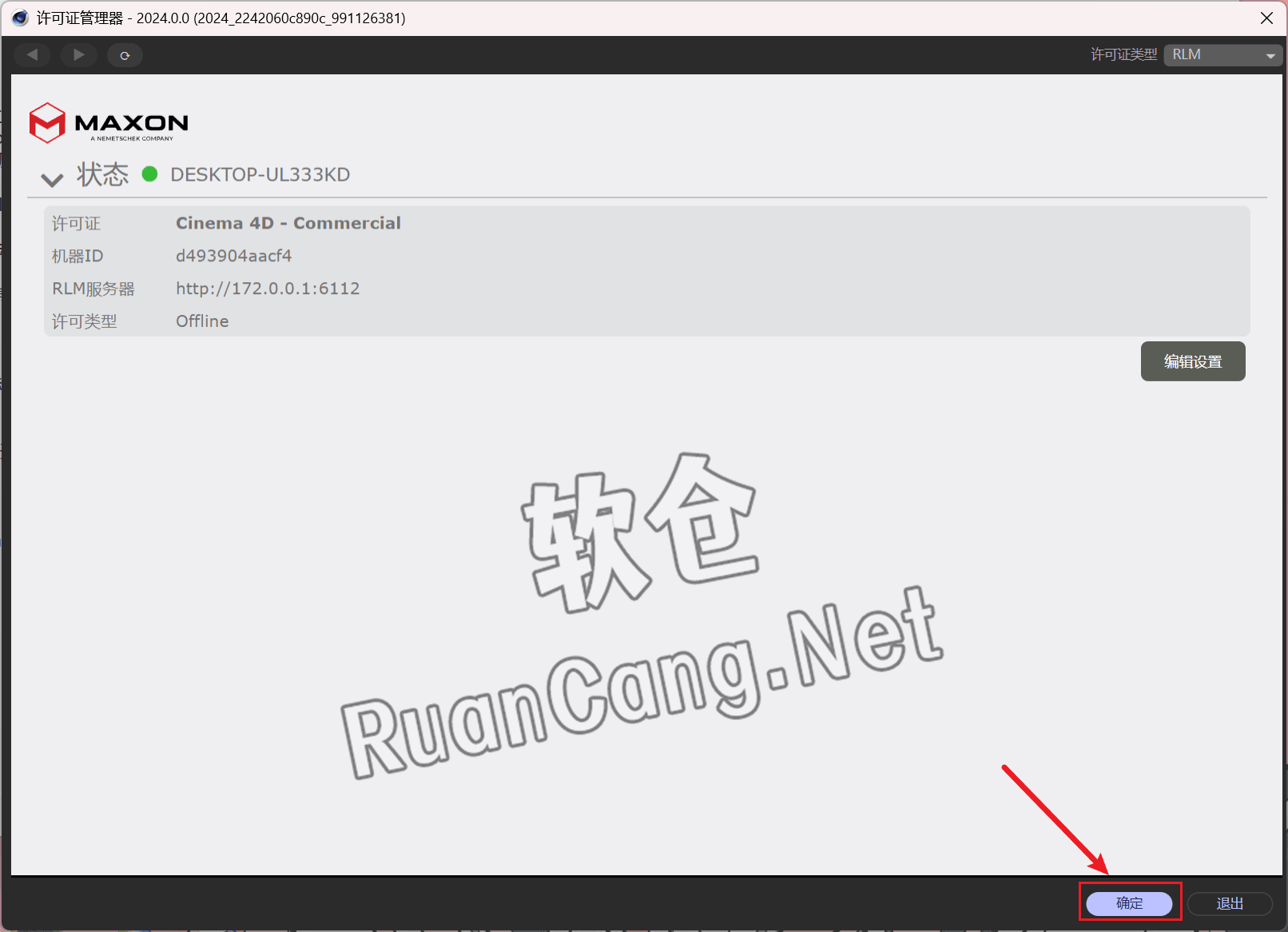Click the 机器ID row label
Viewport: 1288px width, 932px height.
point(78,256)
